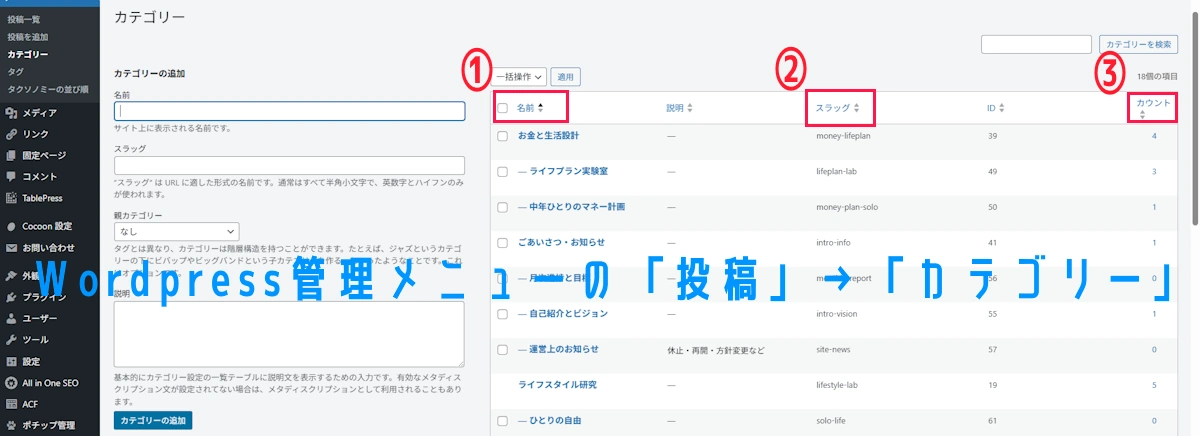Click description 休止・再開・方針変更など

click(715, 350)
